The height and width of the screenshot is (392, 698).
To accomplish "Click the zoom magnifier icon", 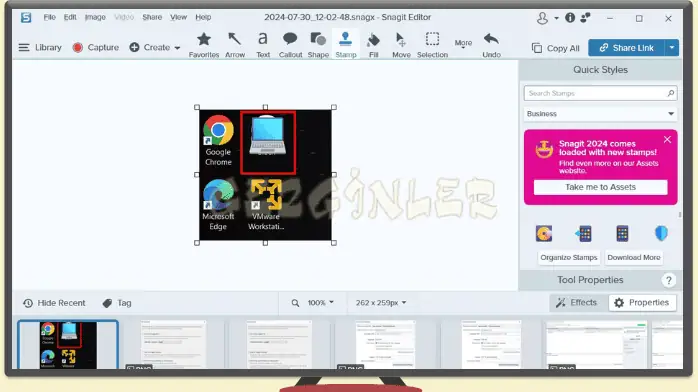I will (x=295, y=303).
